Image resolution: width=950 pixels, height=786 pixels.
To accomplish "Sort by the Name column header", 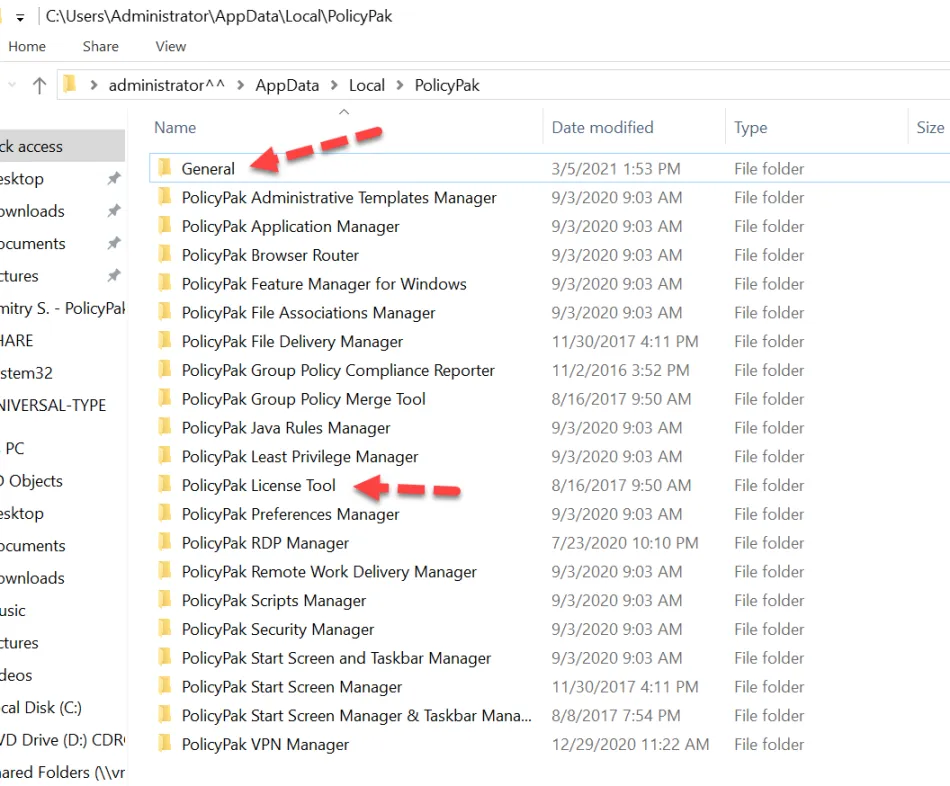I will 175,127.
